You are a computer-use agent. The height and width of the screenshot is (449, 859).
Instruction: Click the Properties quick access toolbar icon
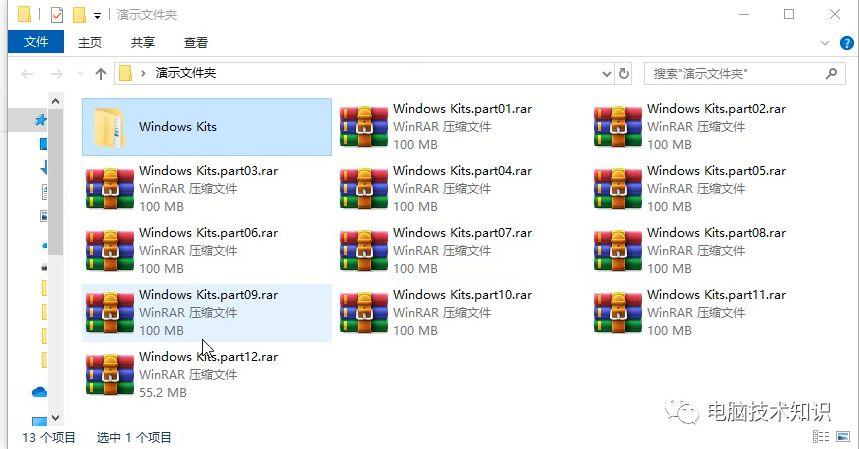point(57,15)
